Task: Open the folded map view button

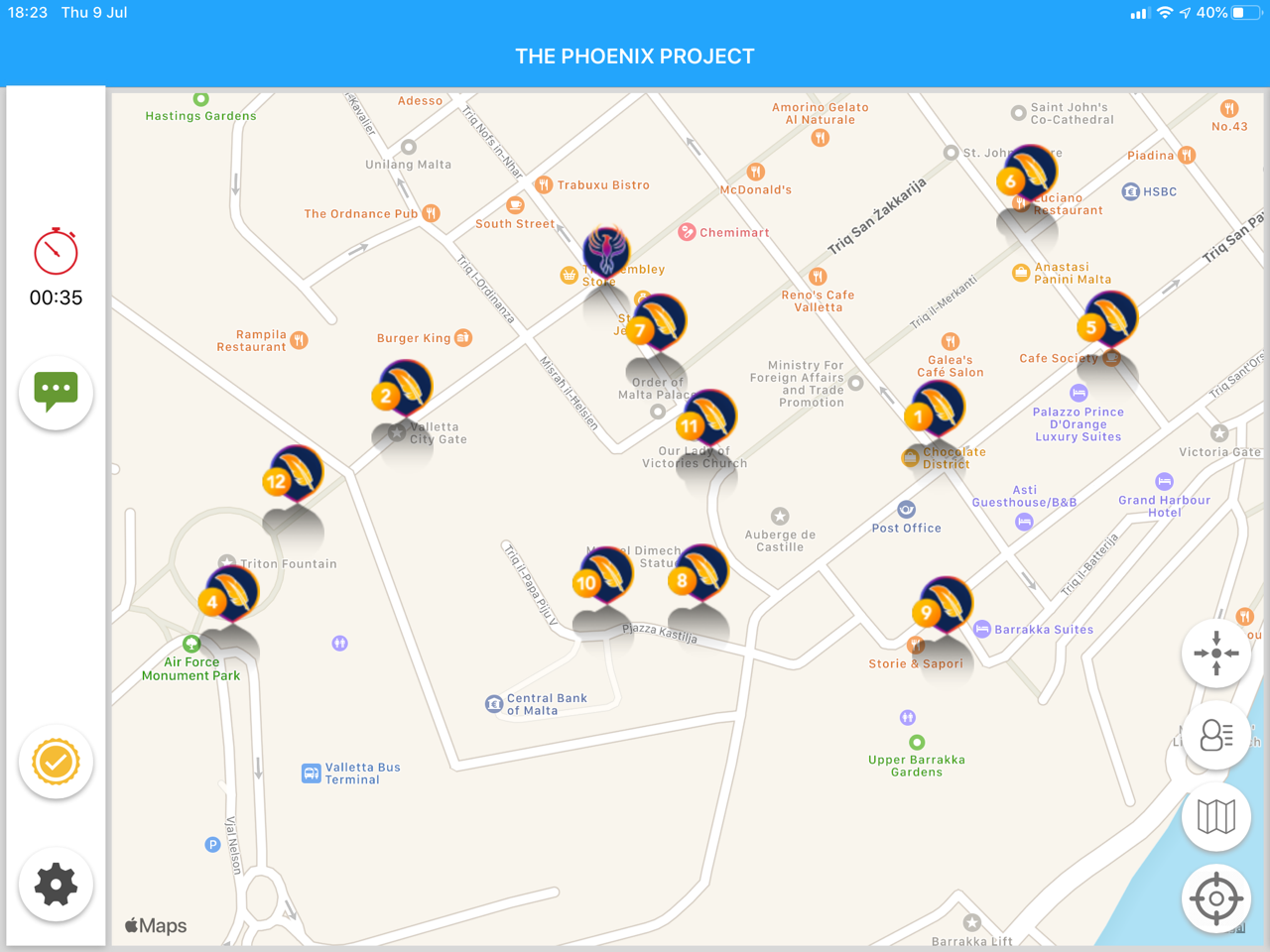Action: point(1216,817)
